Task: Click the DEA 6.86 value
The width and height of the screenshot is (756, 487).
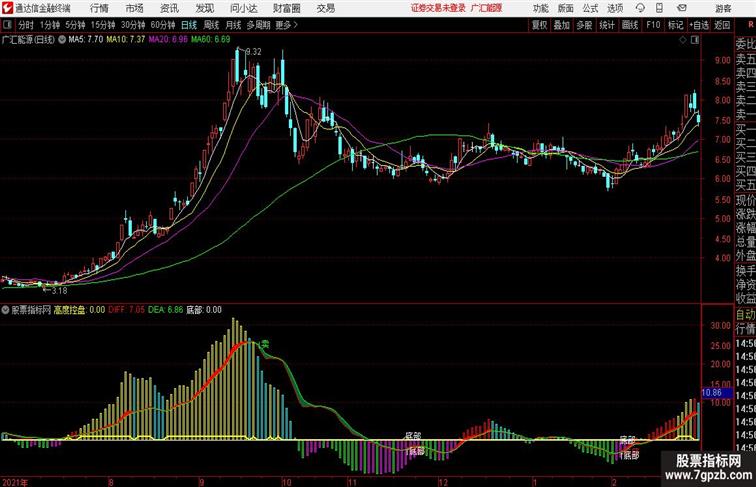Action: [166, 310]
